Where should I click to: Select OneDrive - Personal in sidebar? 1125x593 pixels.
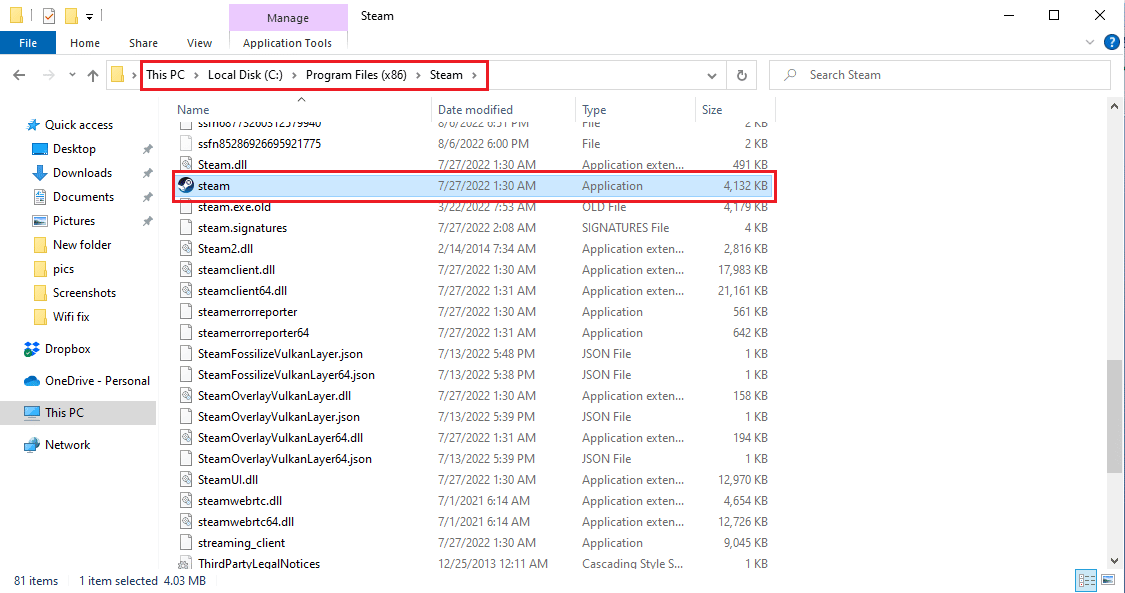pyautogui.click(x=97, y=381)
